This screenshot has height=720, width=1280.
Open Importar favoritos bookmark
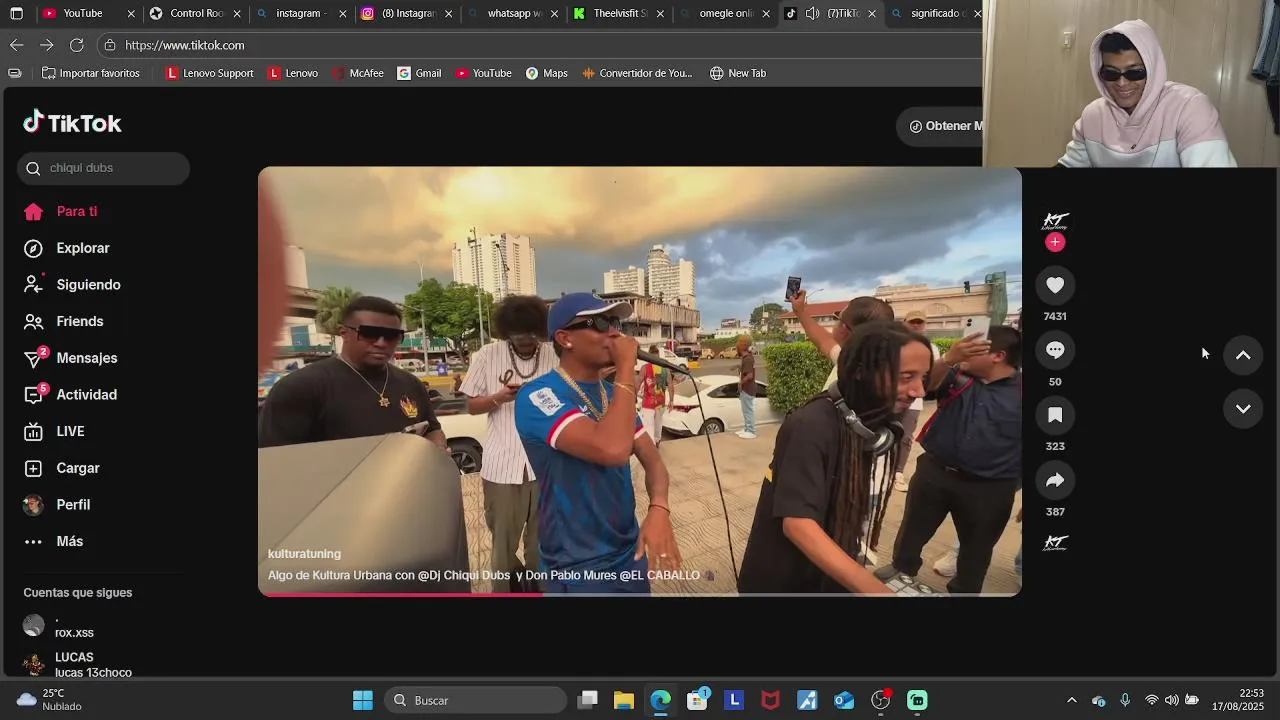click(x=90, y=73)
